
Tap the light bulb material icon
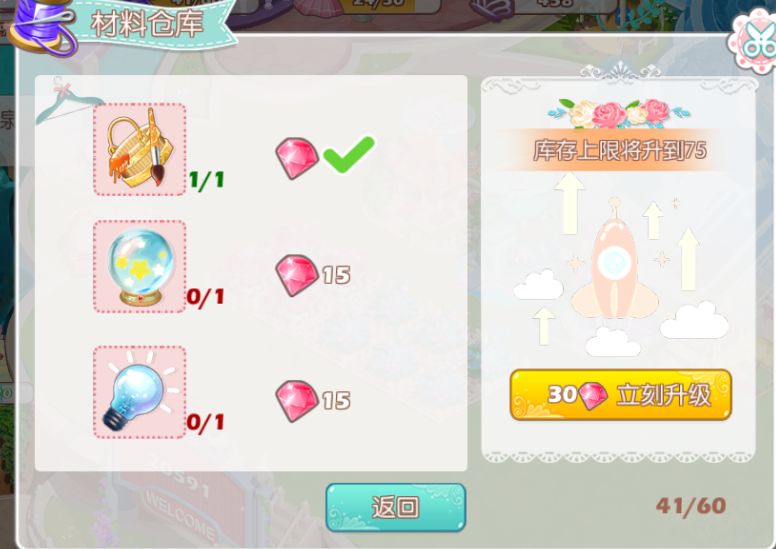140,393
